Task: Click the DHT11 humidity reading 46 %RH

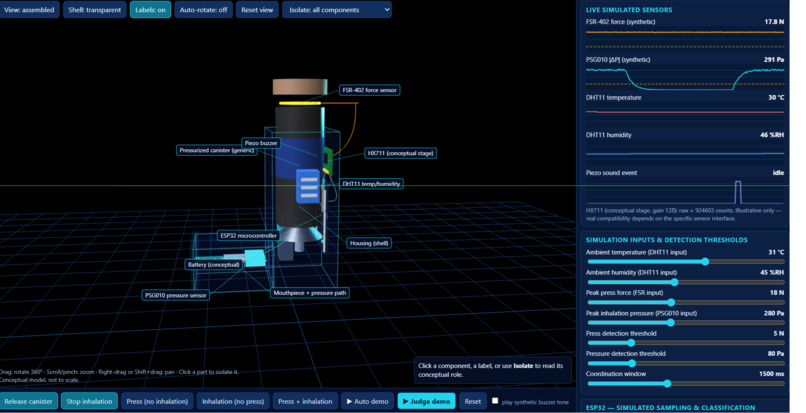Action: 772,135
